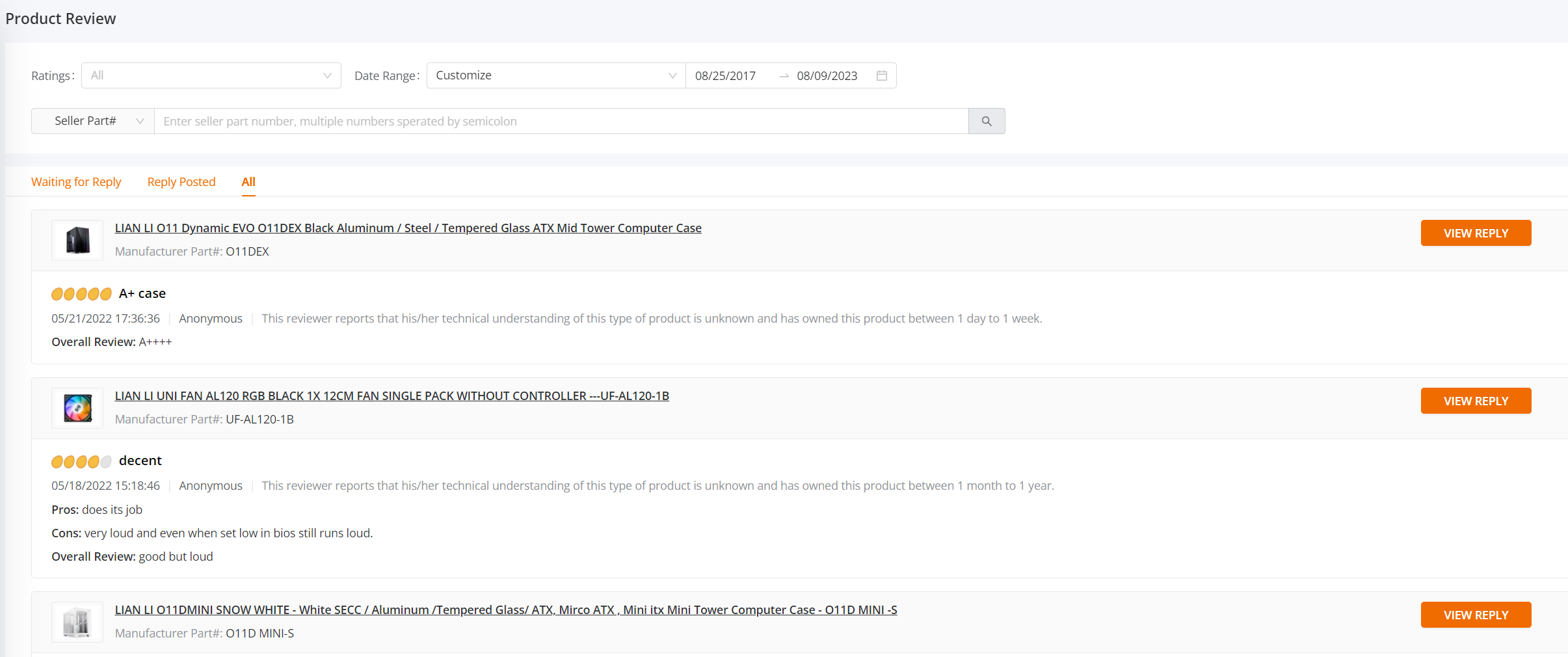
Task: Click the end date 08/09/2023 field
Action: pyautogui.click(x=827, y=75)
